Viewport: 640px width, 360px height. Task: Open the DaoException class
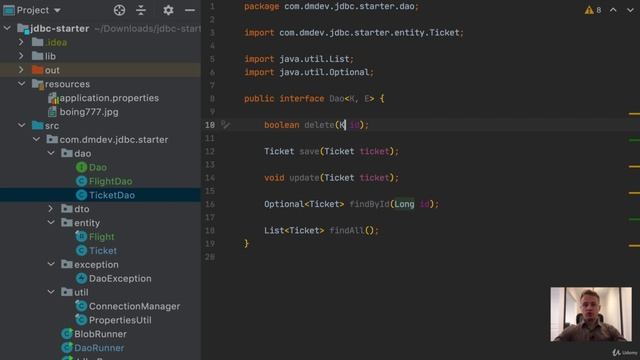tap(120, 278)
